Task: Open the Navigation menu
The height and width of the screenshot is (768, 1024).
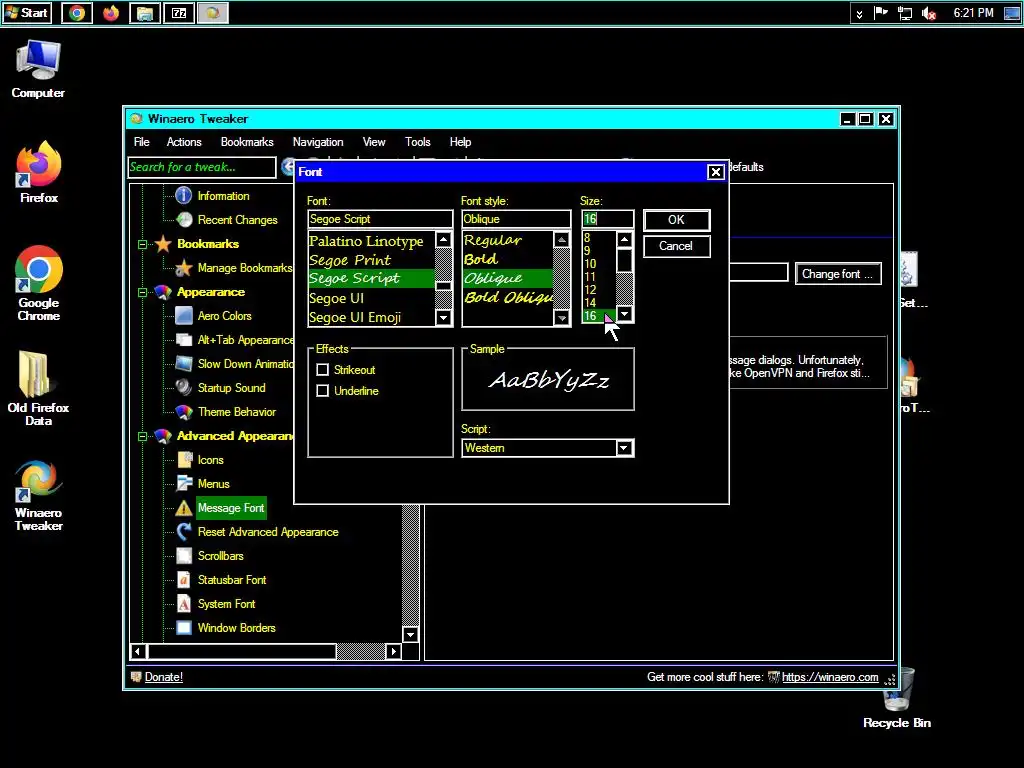Action: (x=318, y=142)
